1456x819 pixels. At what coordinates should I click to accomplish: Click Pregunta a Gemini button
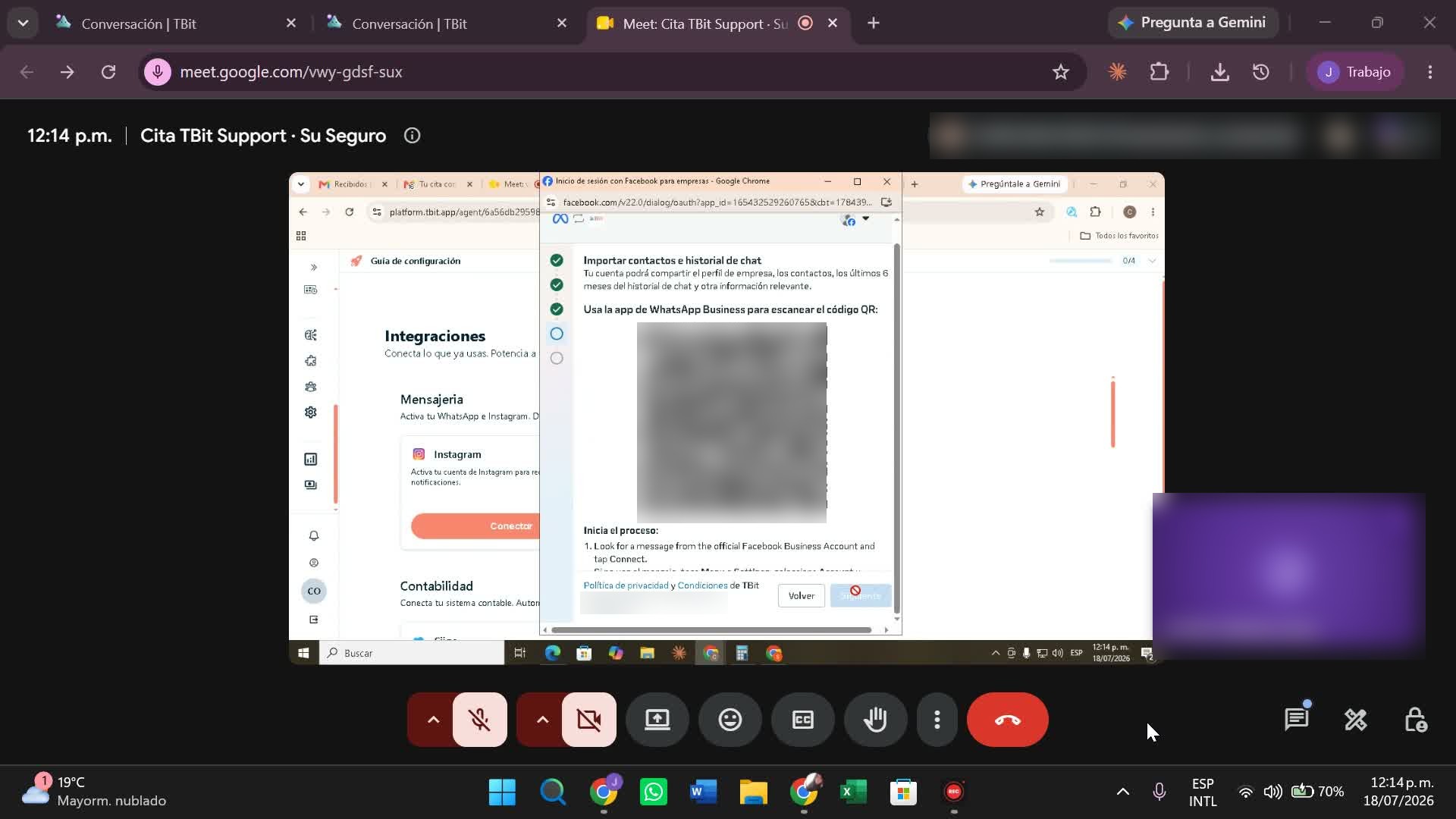coord(1193,23)
